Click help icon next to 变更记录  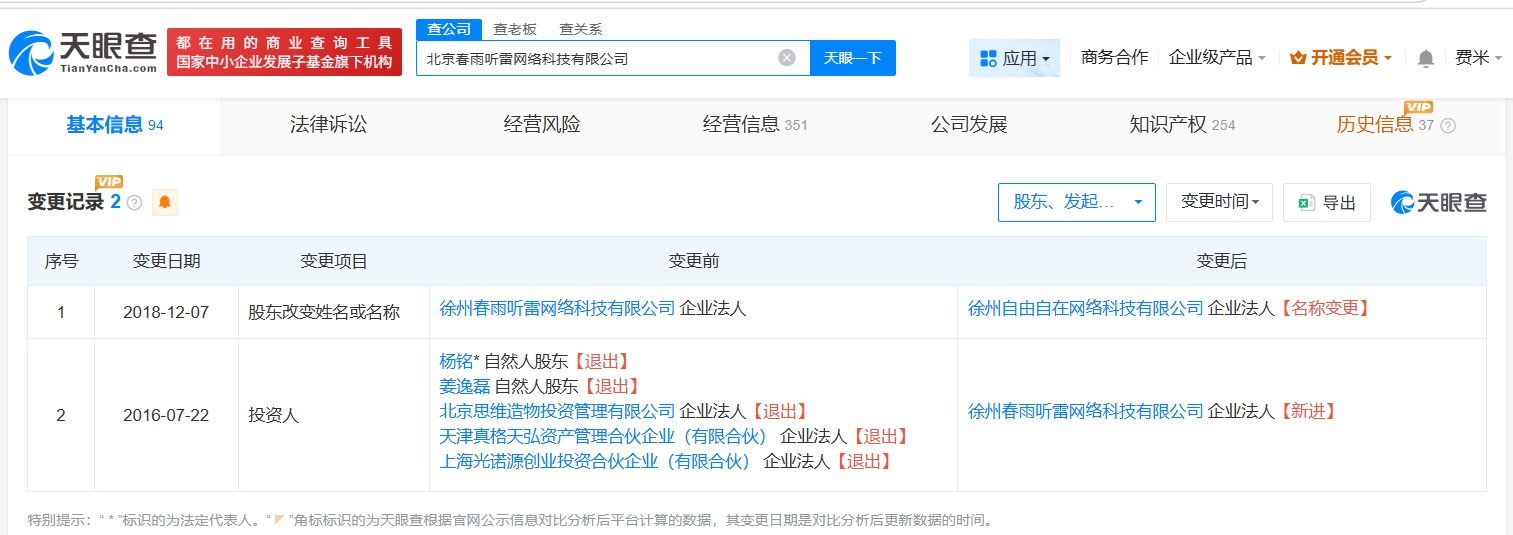pos(135,203)
